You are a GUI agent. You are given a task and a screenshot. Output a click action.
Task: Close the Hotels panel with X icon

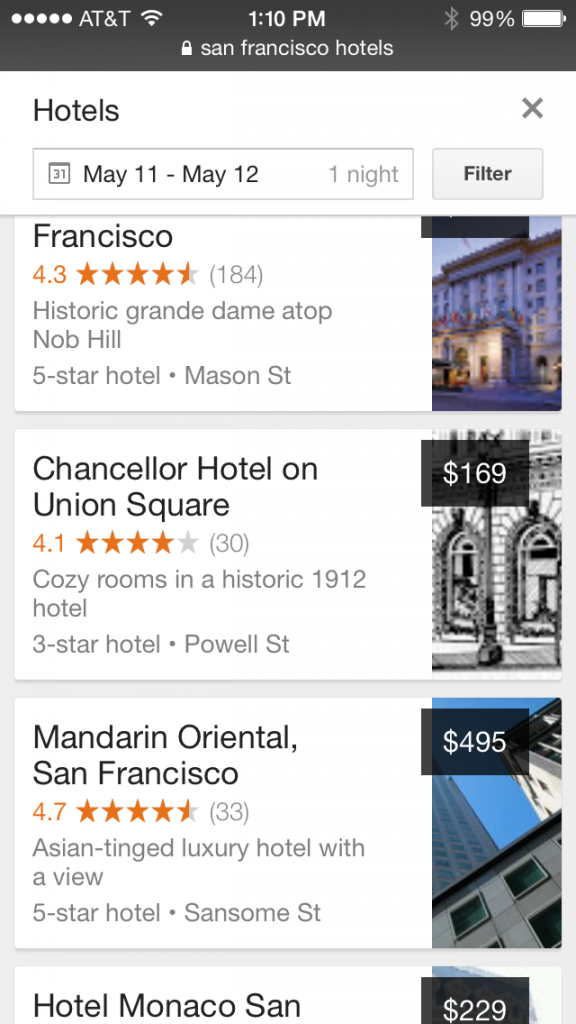pyautogui.click(x=532, y=108)
